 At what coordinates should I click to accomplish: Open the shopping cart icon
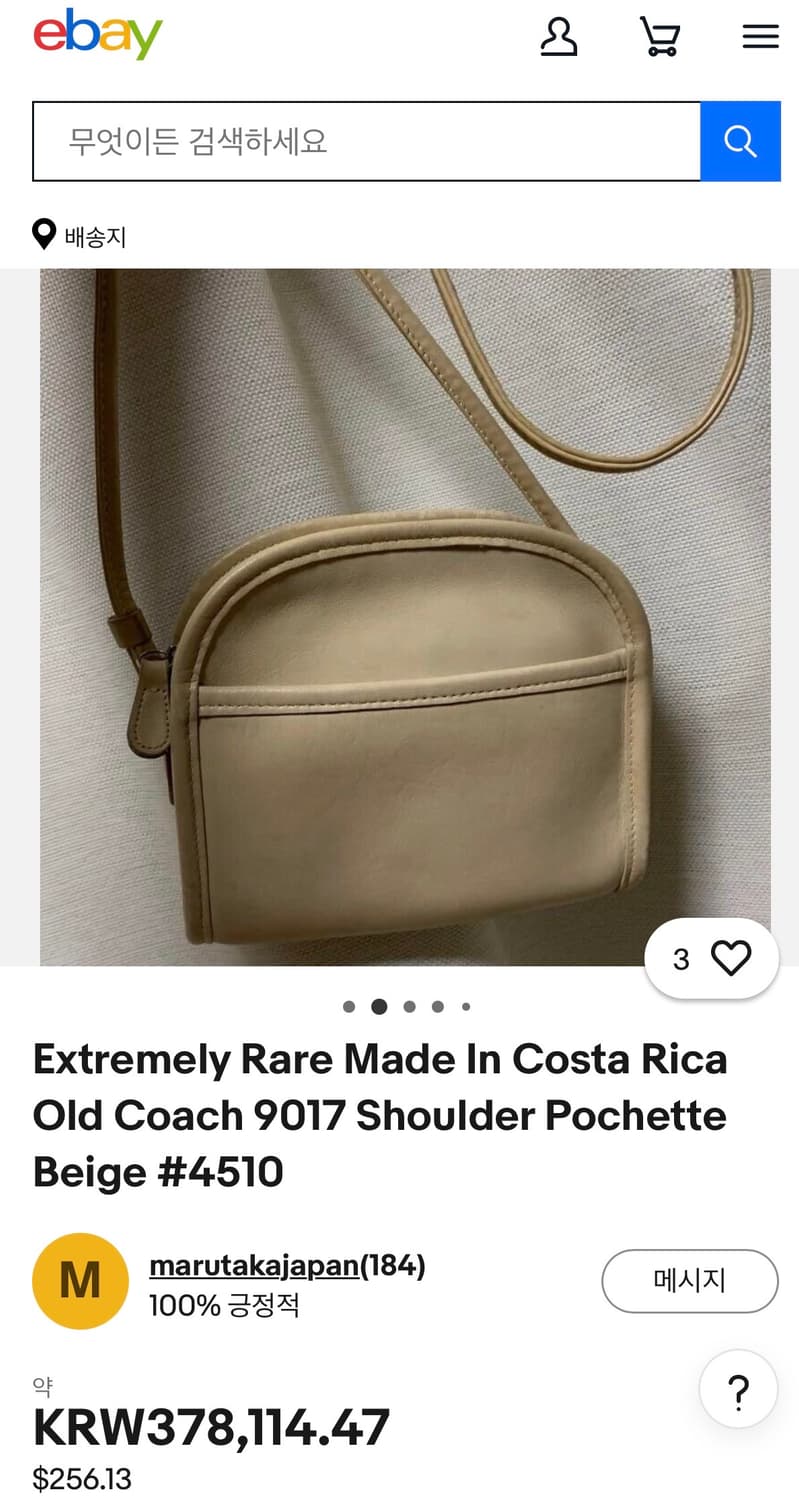(x=660, y=36)
